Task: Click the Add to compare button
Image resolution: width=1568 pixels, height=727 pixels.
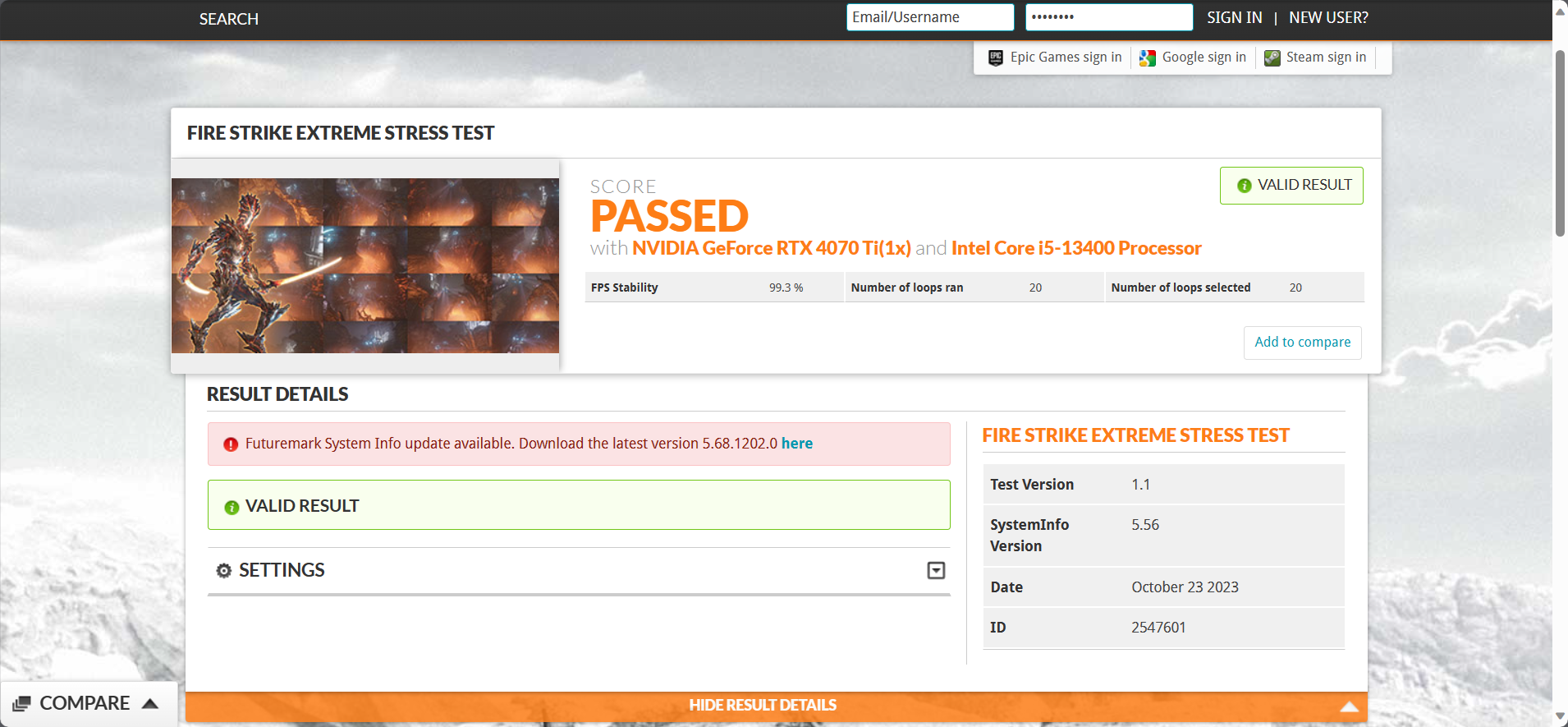Action: [1302, 343]
